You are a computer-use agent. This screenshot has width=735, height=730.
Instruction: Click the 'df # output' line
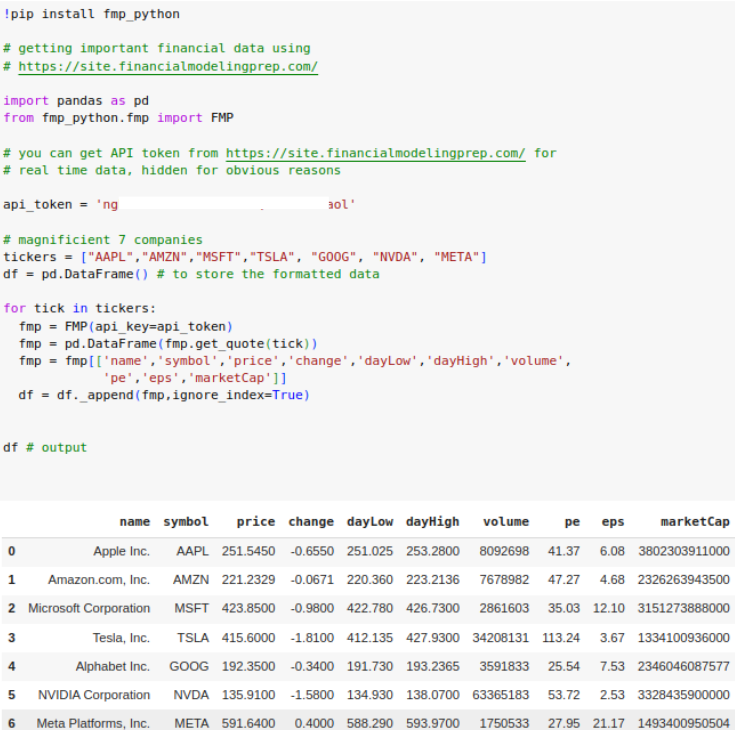(x=45, y=447)
